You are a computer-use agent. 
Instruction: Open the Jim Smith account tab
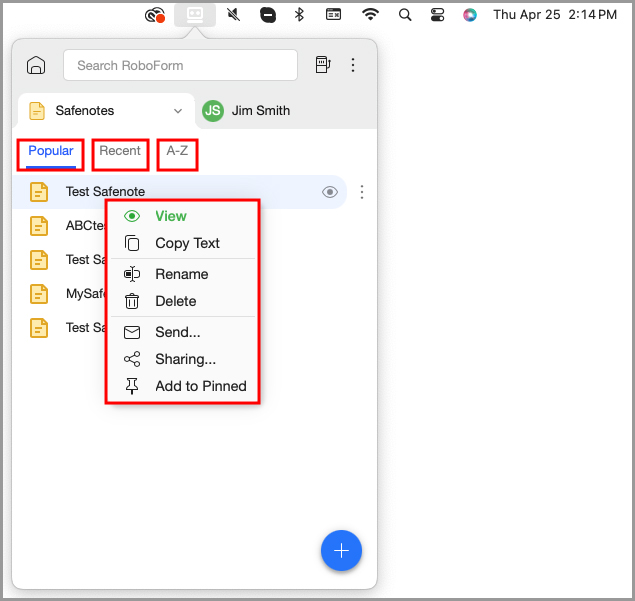click(x=247, y=111)
